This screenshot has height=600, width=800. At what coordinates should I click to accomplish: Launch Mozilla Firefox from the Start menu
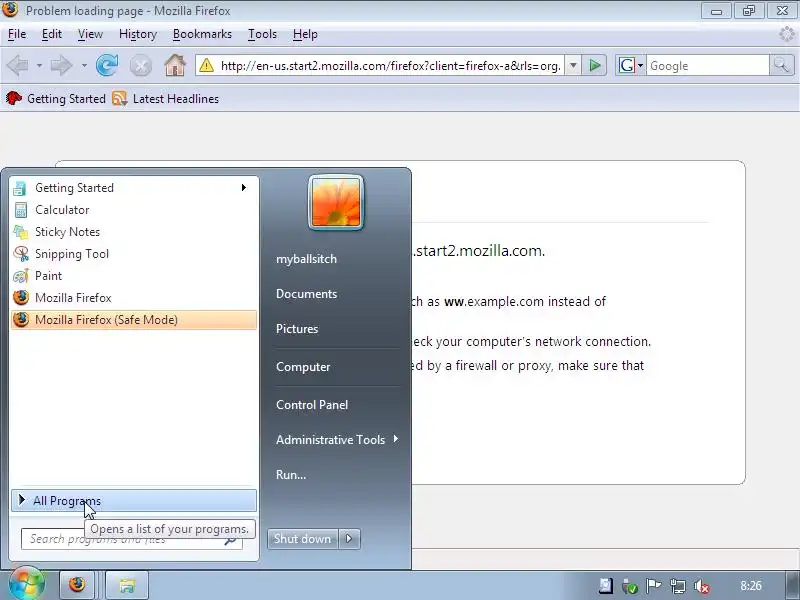tap(134, 297)
